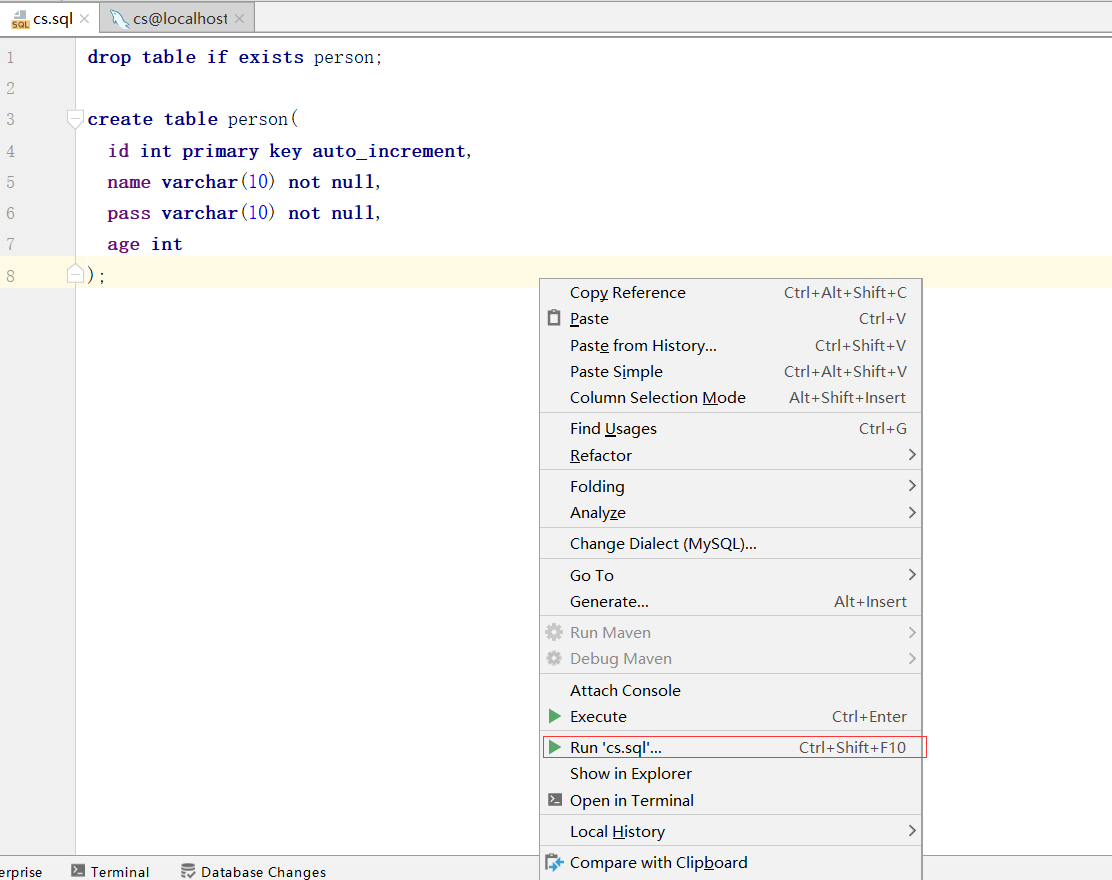Click the green arrow icon beside Run 'cs.sql'
This screenshot has height=880, width=1112.
pyautogui.click(x=554, y=746)
